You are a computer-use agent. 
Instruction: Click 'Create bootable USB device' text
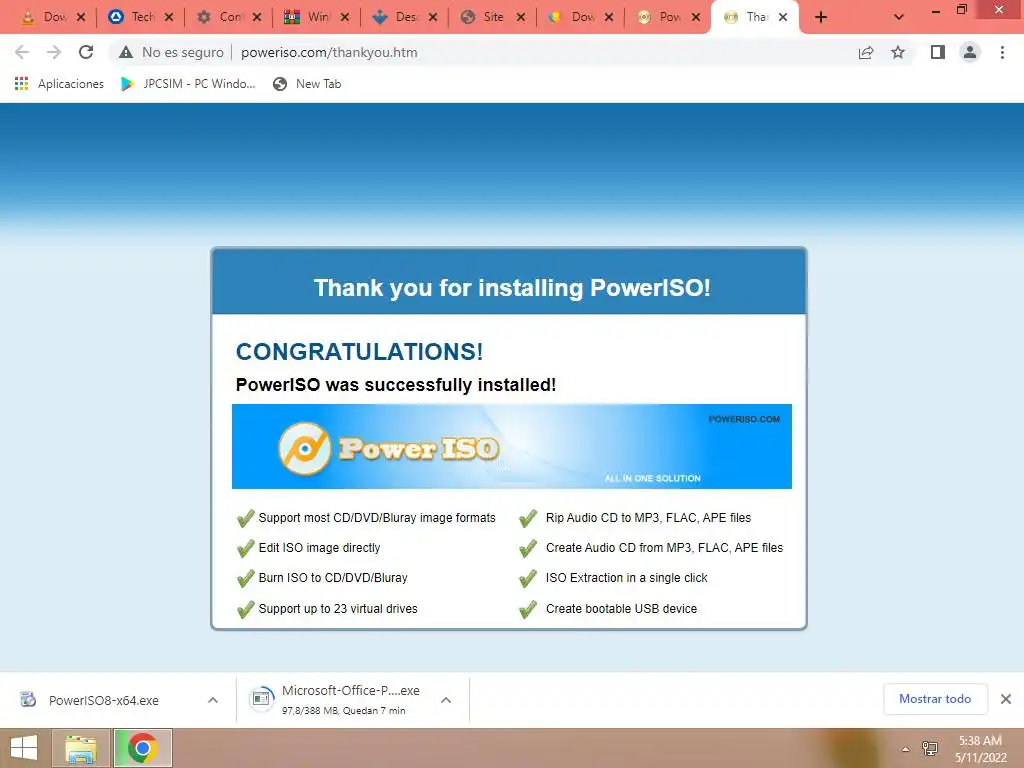[x=621, y=609]
